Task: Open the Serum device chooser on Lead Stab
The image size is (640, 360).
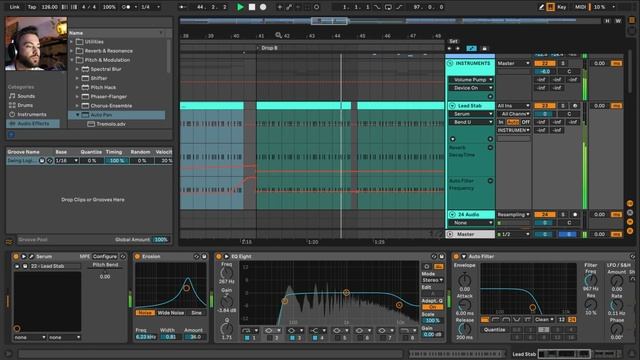Action: point(471,114)
